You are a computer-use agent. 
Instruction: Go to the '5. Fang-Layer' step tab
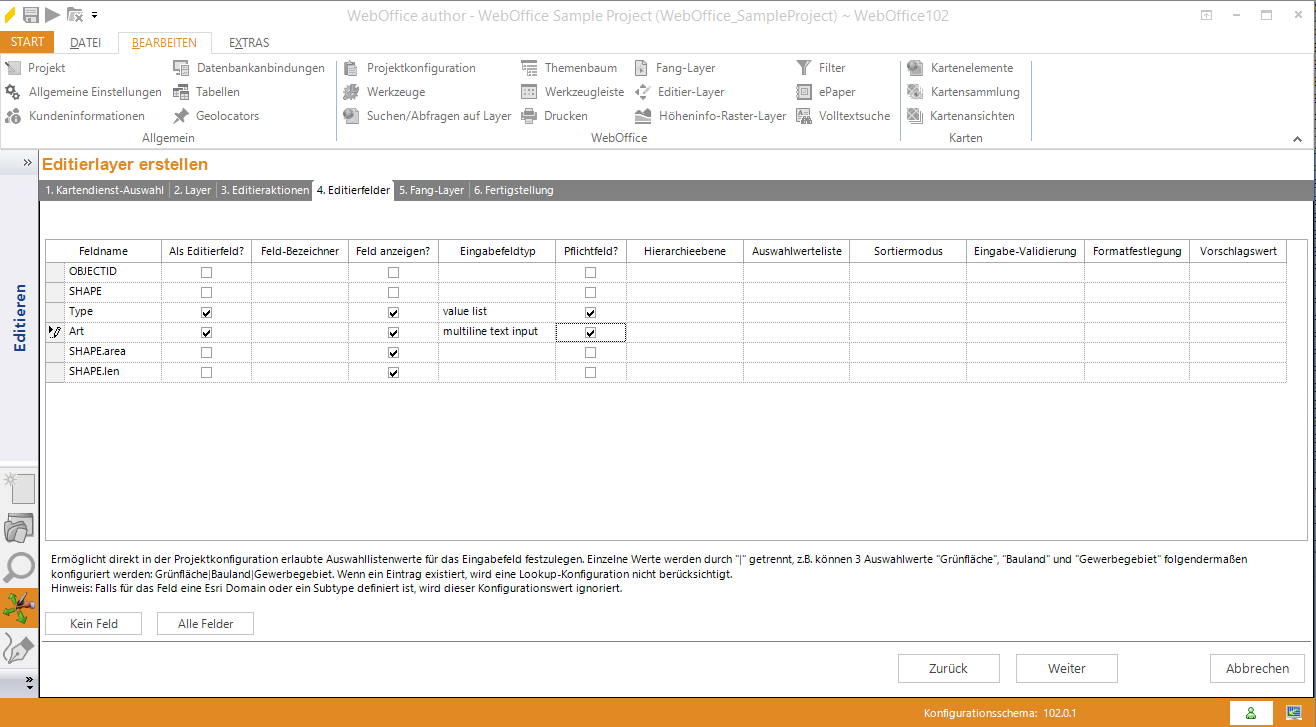431,190
